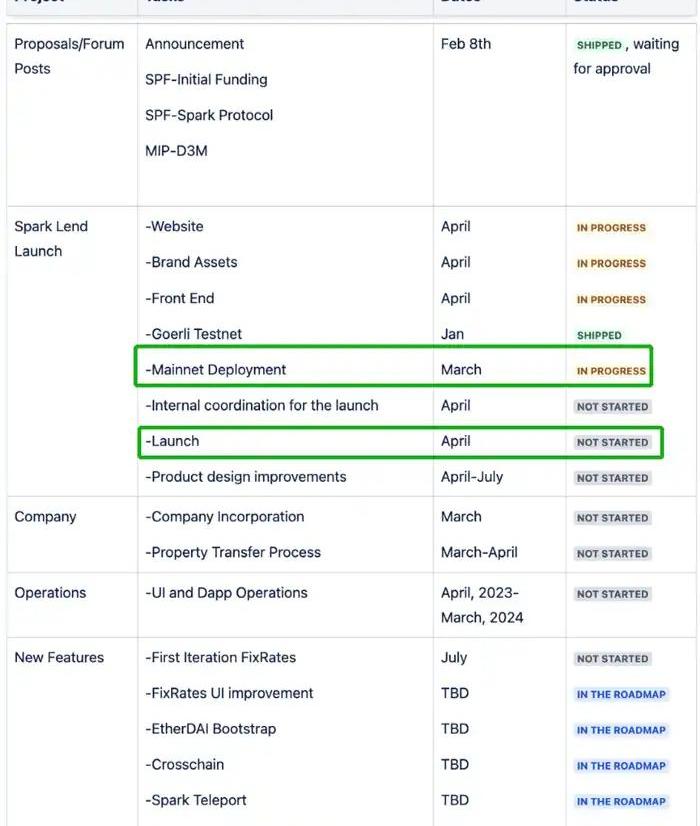Select the First Iteration FixRates task
700x826 pixels.
(x=221, y=658)
